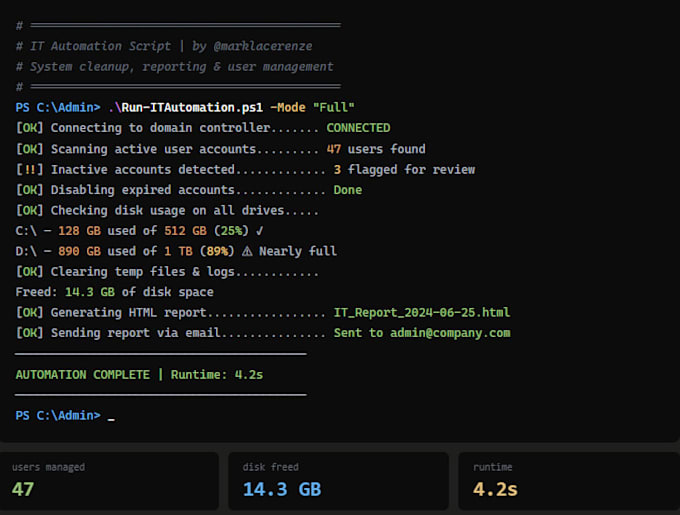
Task: Click the "Scanning active user accounts" line
Action: coord(220,149)
